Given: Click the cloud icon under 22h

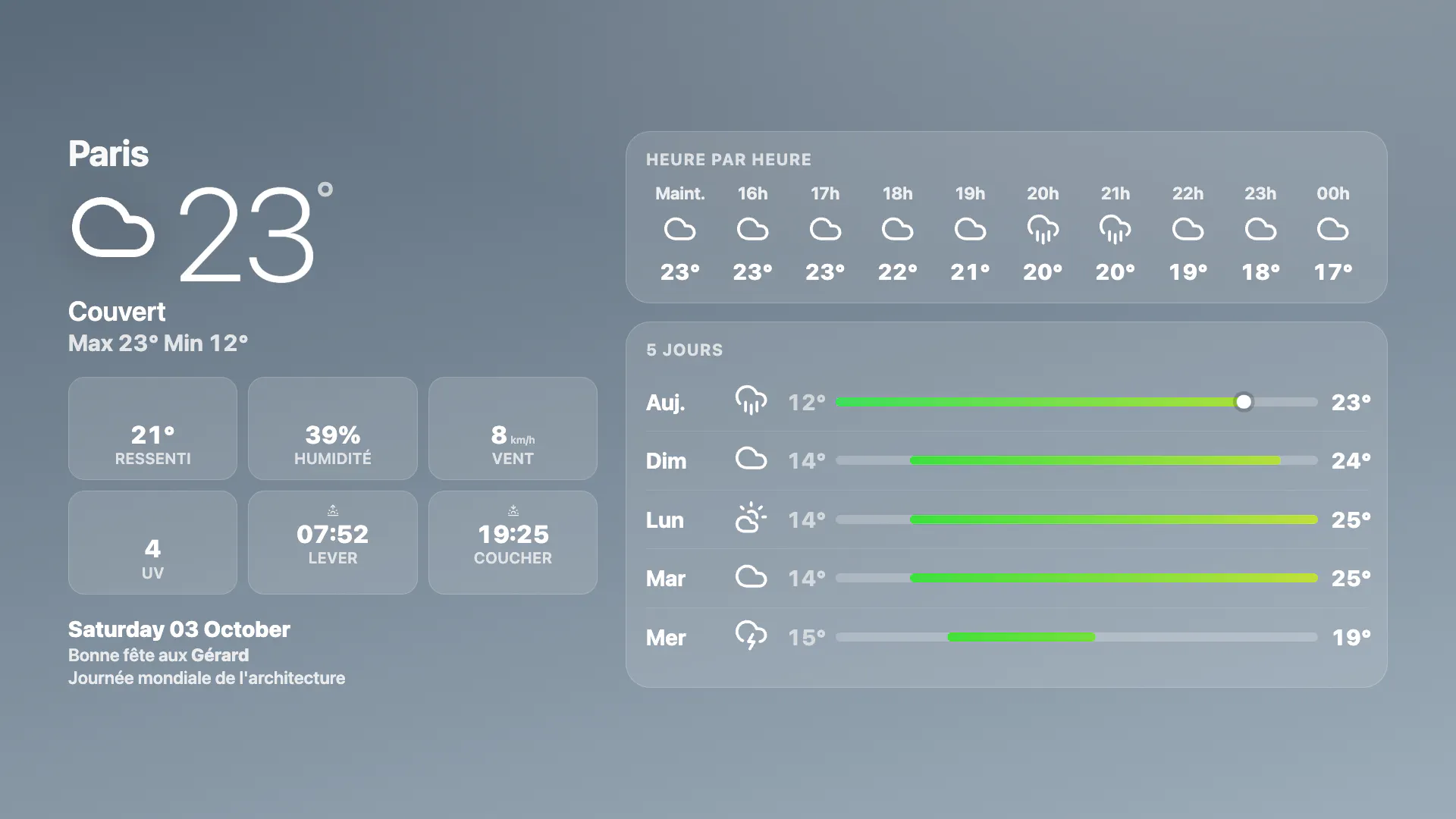Looking at the screenshot, I should pos(1188,229).
